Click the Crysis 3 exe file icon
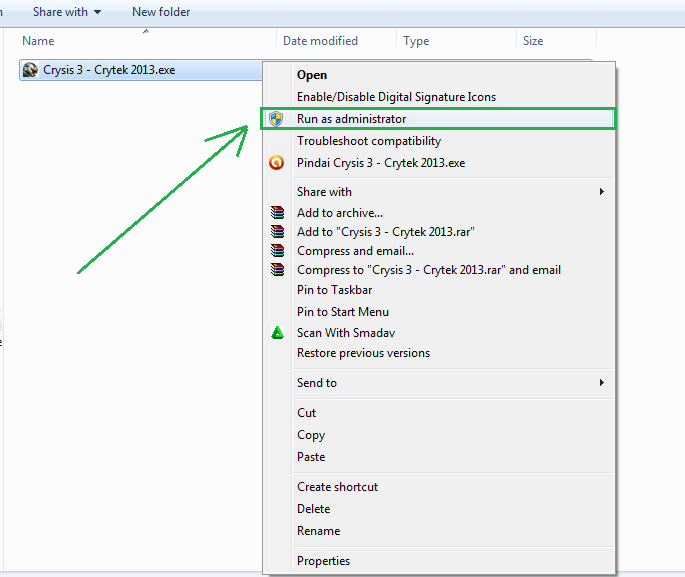 pos(31,70)
